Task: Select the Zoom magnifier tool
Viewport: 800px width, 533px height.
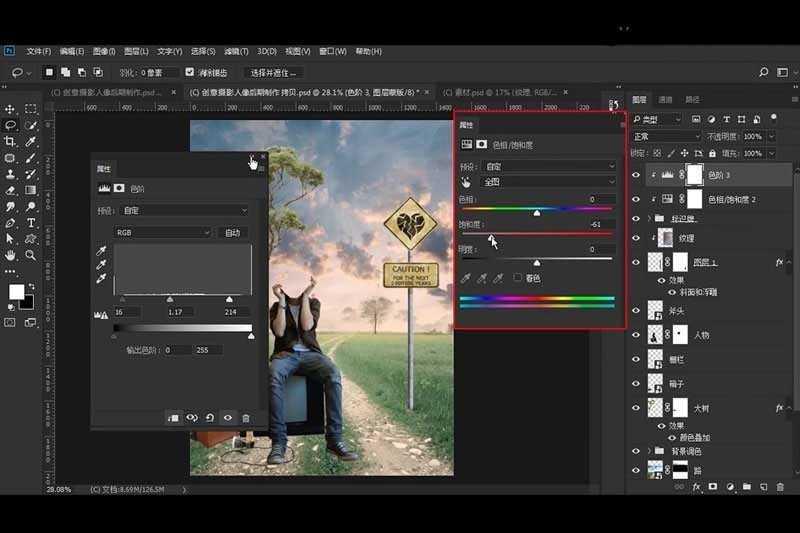Action: click(x=31, y=255)
